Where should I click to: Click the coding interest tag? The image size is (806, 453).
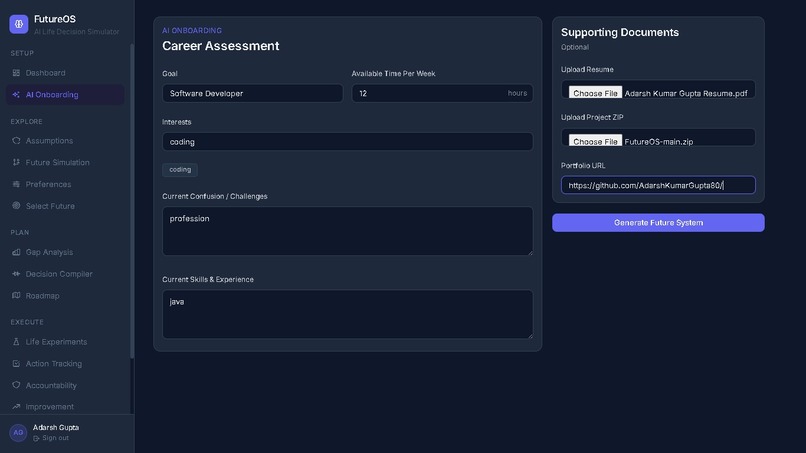pos(180,170)
